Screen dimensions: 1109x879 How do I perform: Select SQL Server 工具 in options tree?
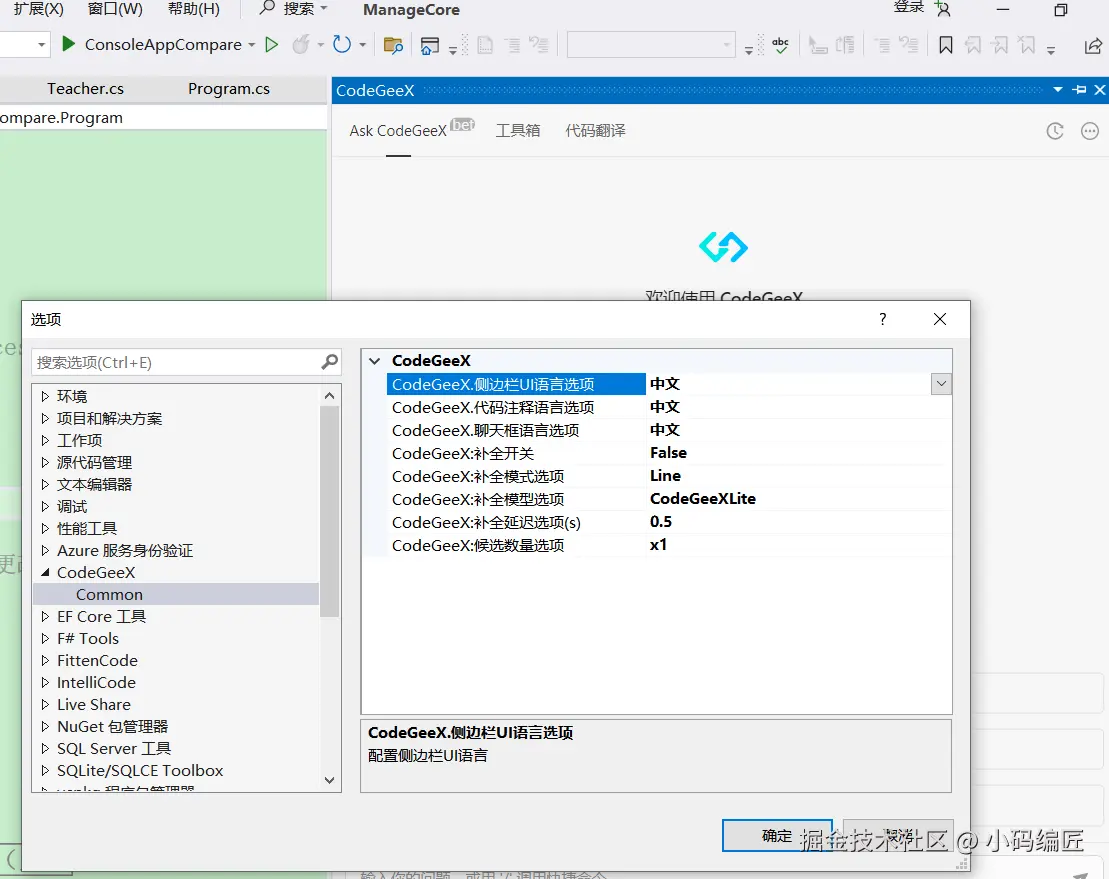[x=114, y=748]
